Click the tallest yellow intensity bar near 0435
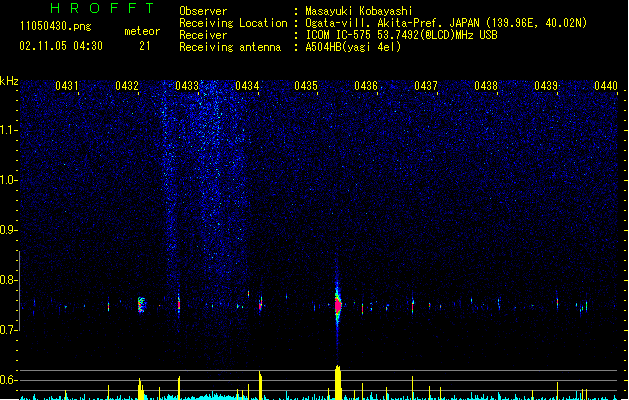Viewport: 629px width, 400px height. click(x=338, y=382)
